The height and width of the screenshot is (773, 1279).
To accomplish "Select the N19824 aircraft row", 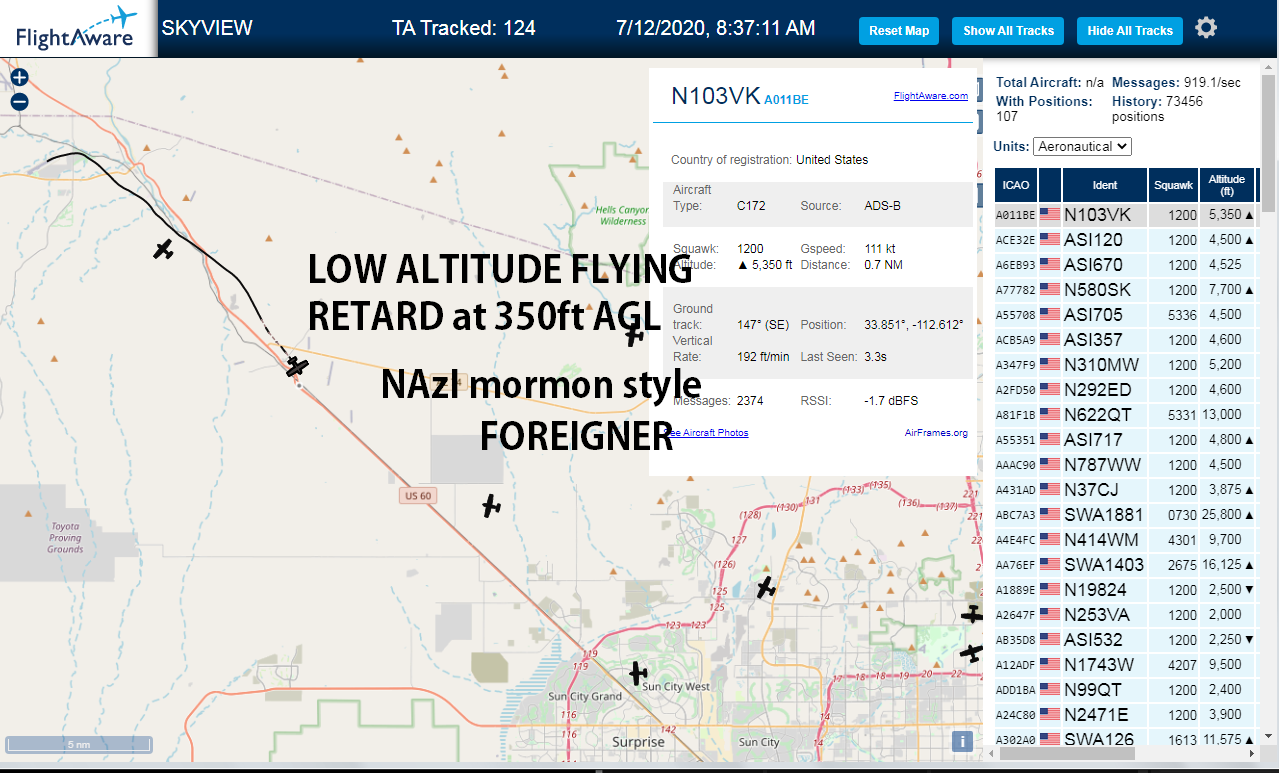I will click(1125, 590).
